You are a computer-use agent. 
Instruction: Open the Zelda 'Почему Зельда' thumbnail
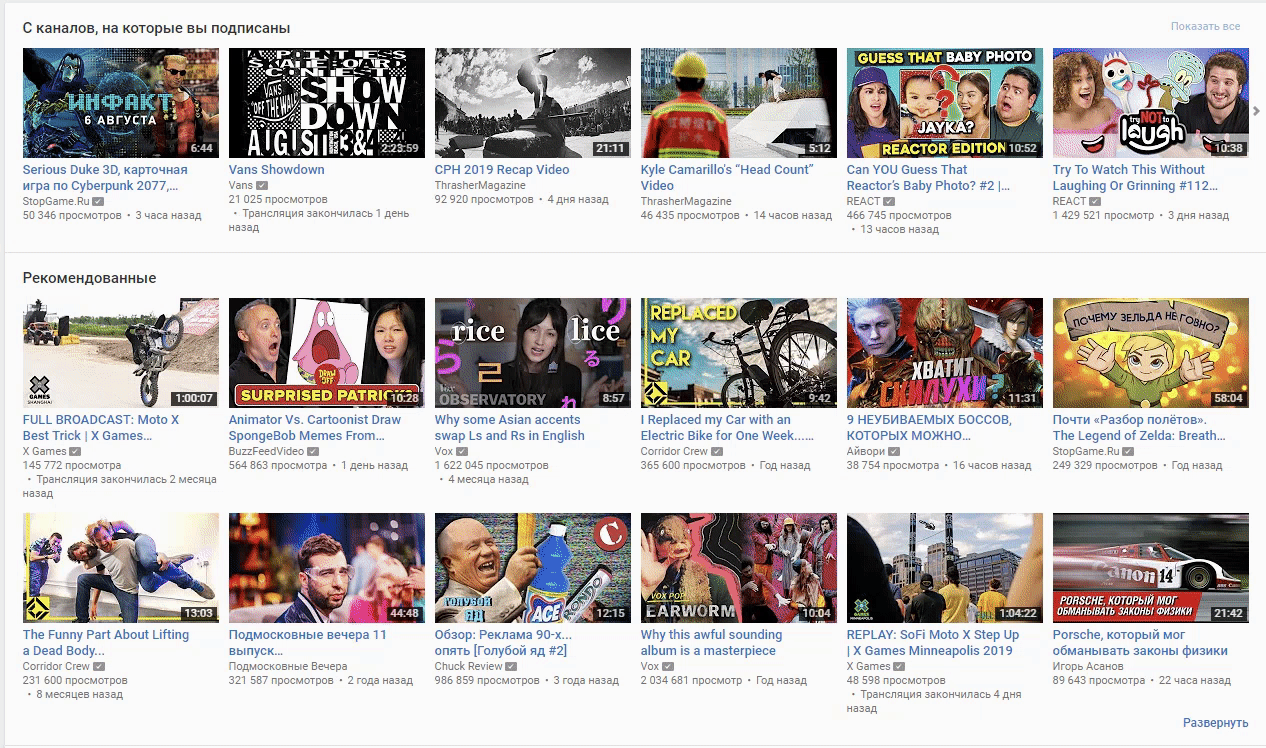point(1151,353)
